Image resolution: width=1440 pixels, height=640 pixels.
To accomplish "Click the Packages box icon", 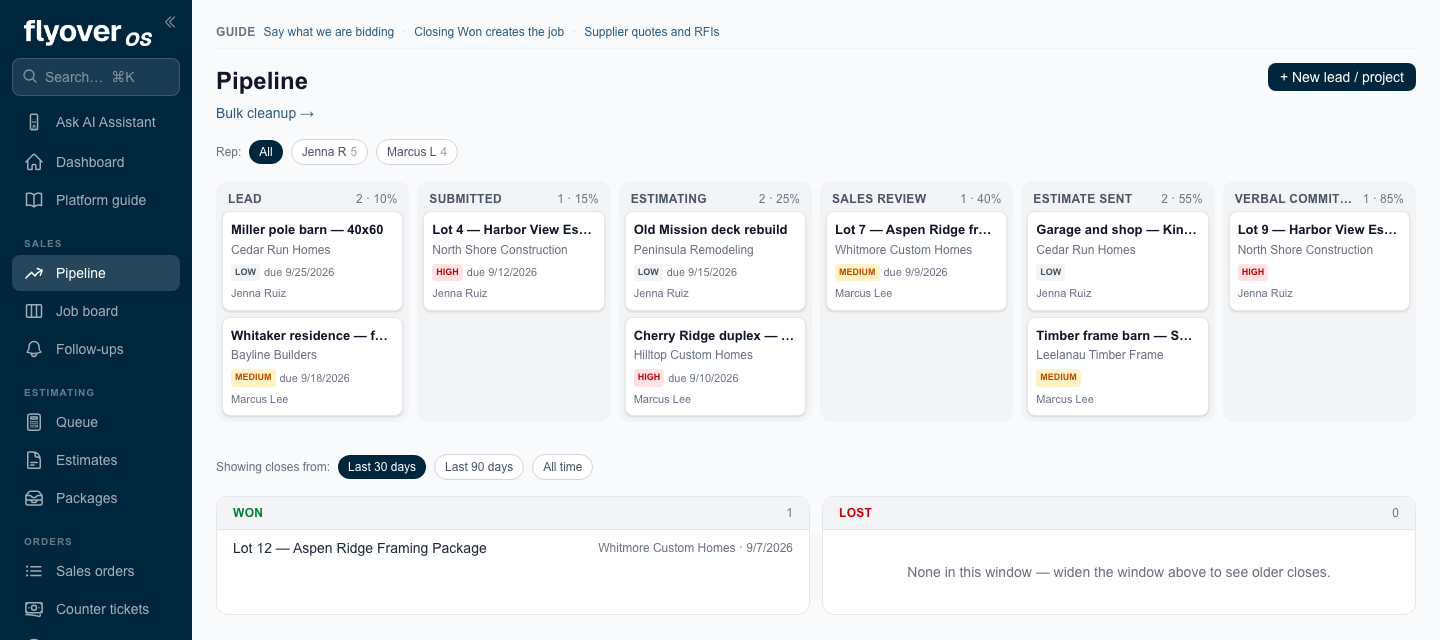I will (34, 498).
